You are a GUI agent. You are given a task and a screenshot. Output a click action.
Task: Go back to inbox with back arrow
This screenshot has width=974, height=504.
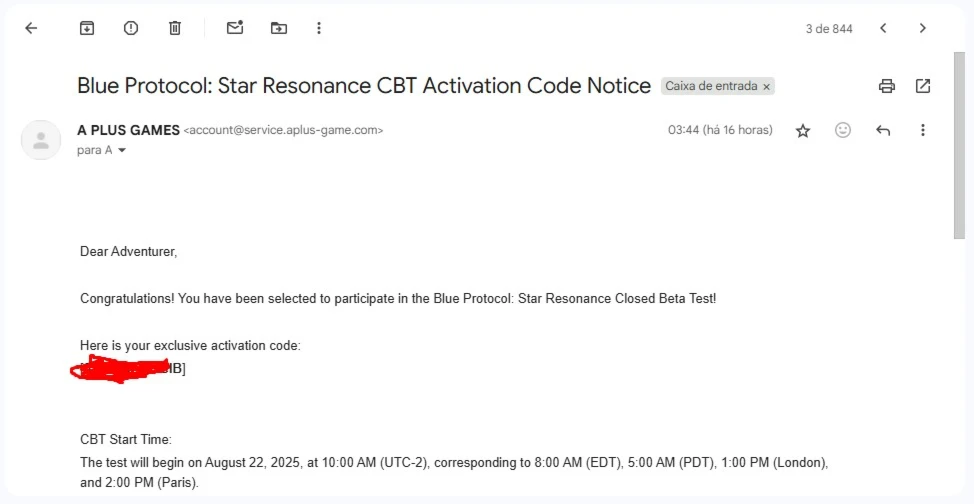point(31,28)
